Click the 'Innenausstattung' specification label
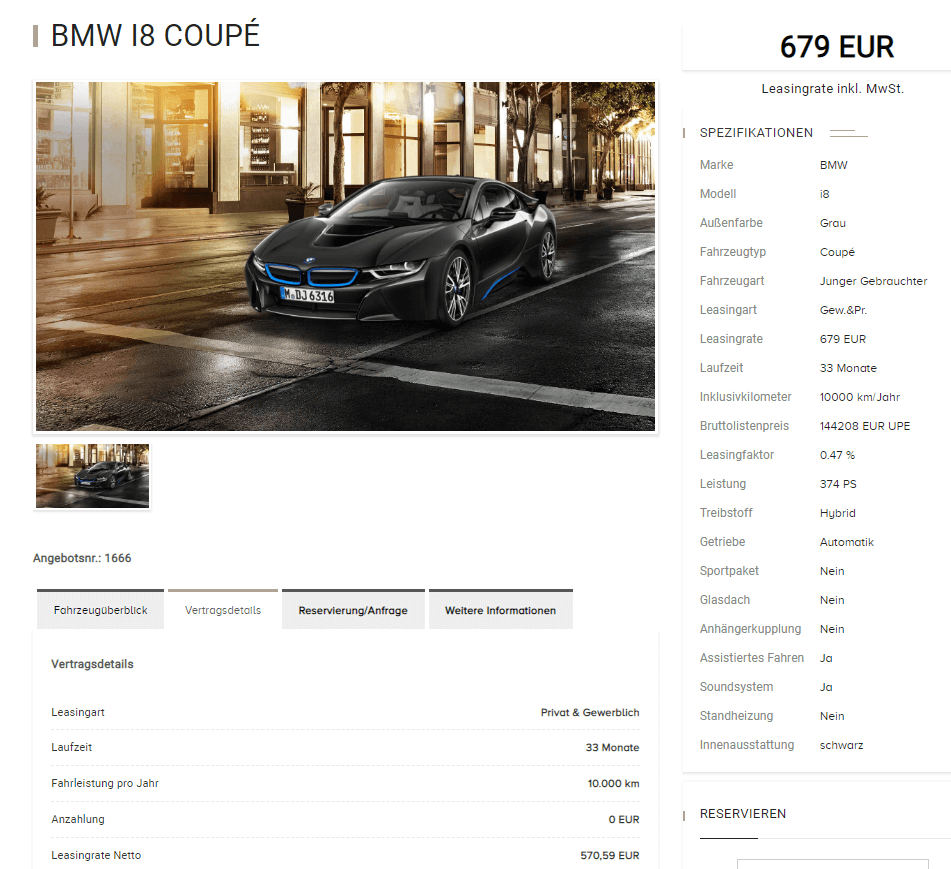 [x=747, y=745]
